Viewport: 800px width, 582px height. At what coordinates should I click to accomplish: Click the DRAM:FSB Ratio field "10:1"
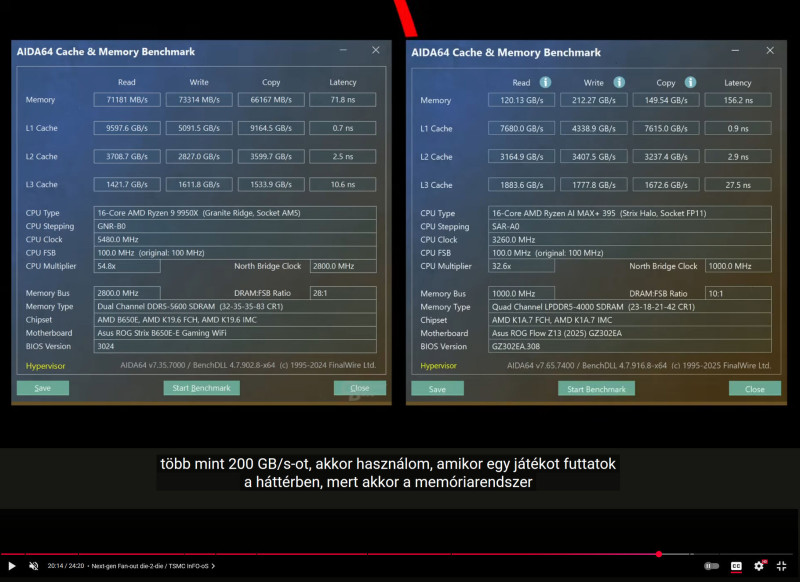tap(738, 293)
